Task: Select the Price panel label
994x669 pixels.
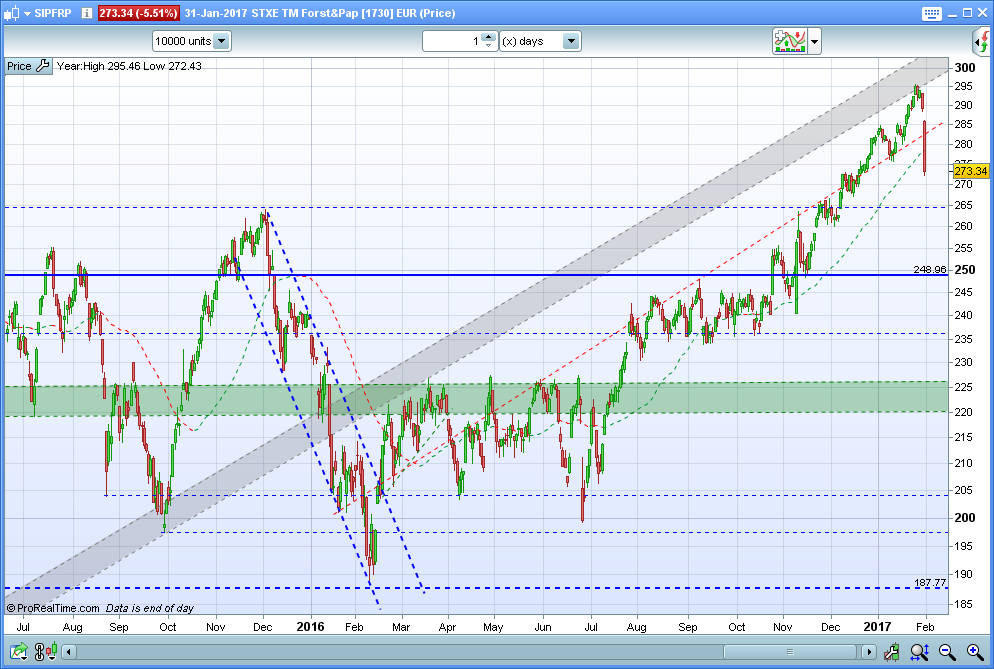Action: [x=19, y=66]
